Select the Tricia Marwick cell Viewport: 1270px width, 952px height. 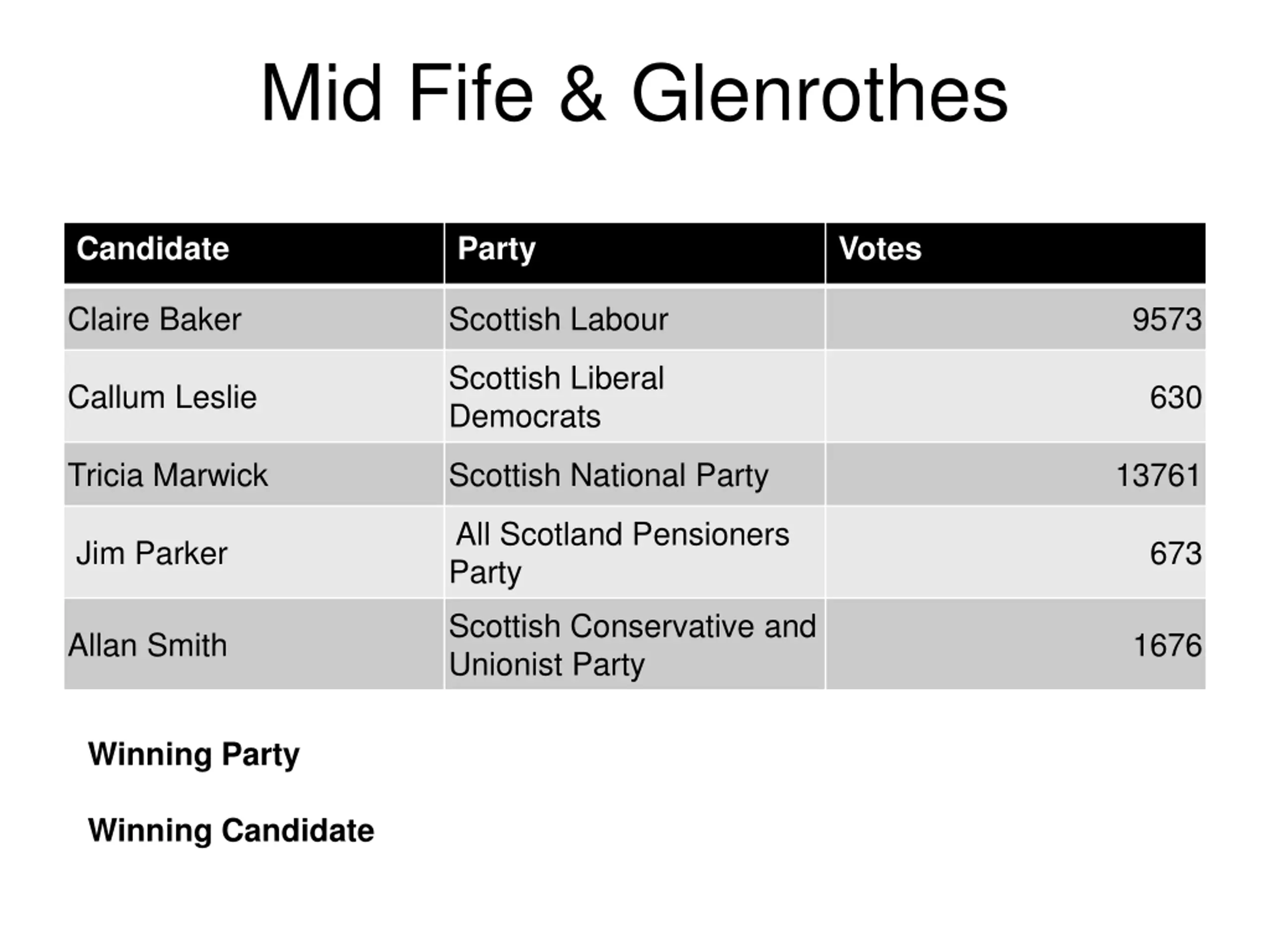[x=254, y=475]
